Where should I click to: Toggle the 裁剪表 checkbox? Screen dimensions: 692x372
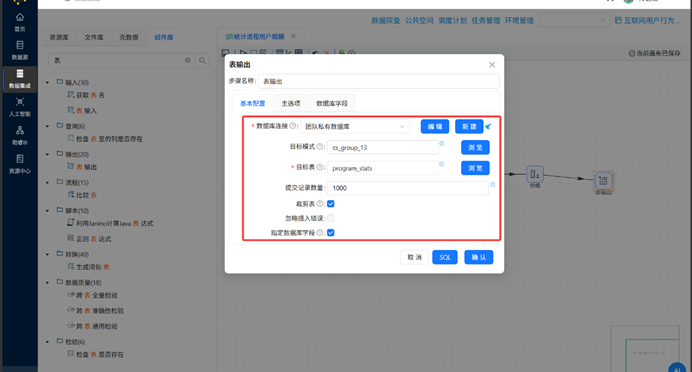[331, 204]
